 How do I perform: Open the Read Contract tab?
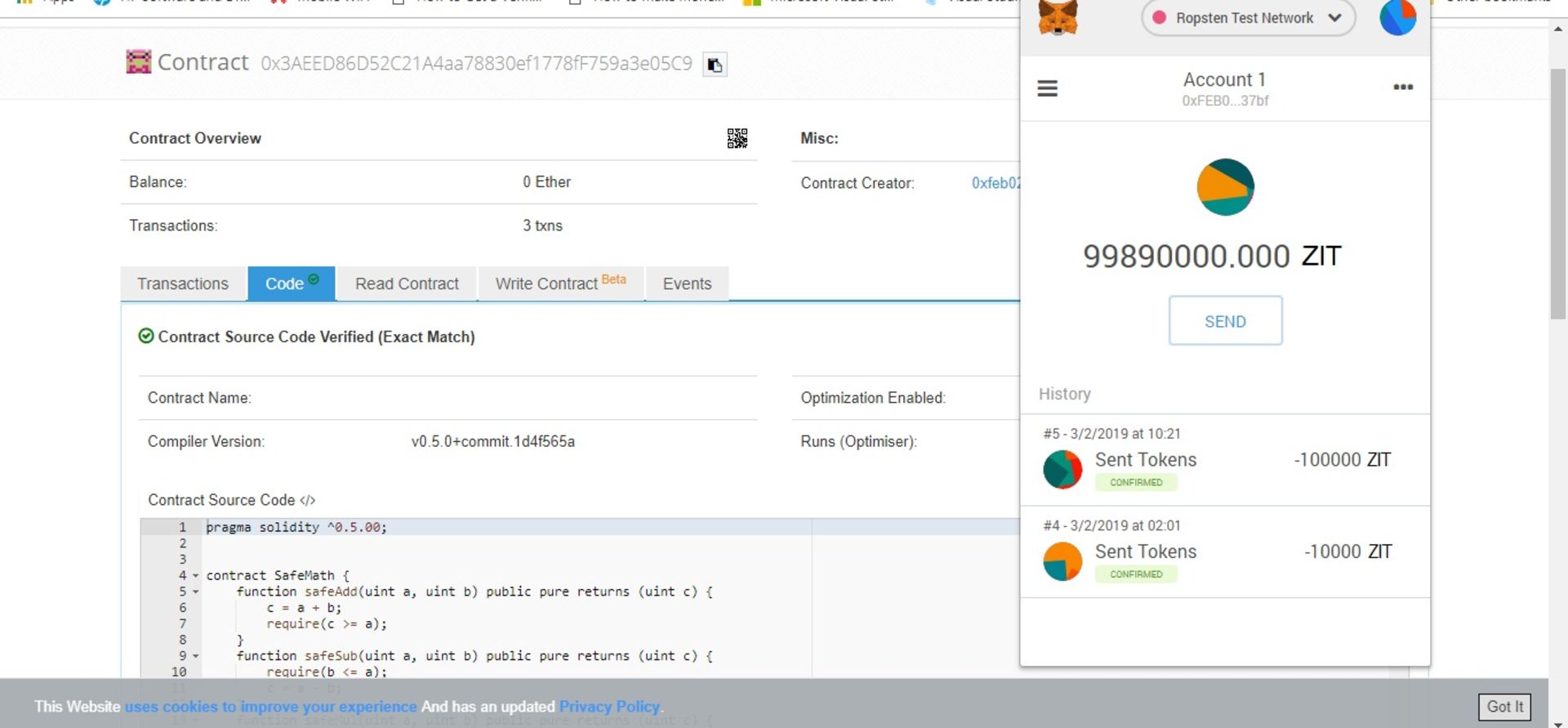click(x=407, y=284)
